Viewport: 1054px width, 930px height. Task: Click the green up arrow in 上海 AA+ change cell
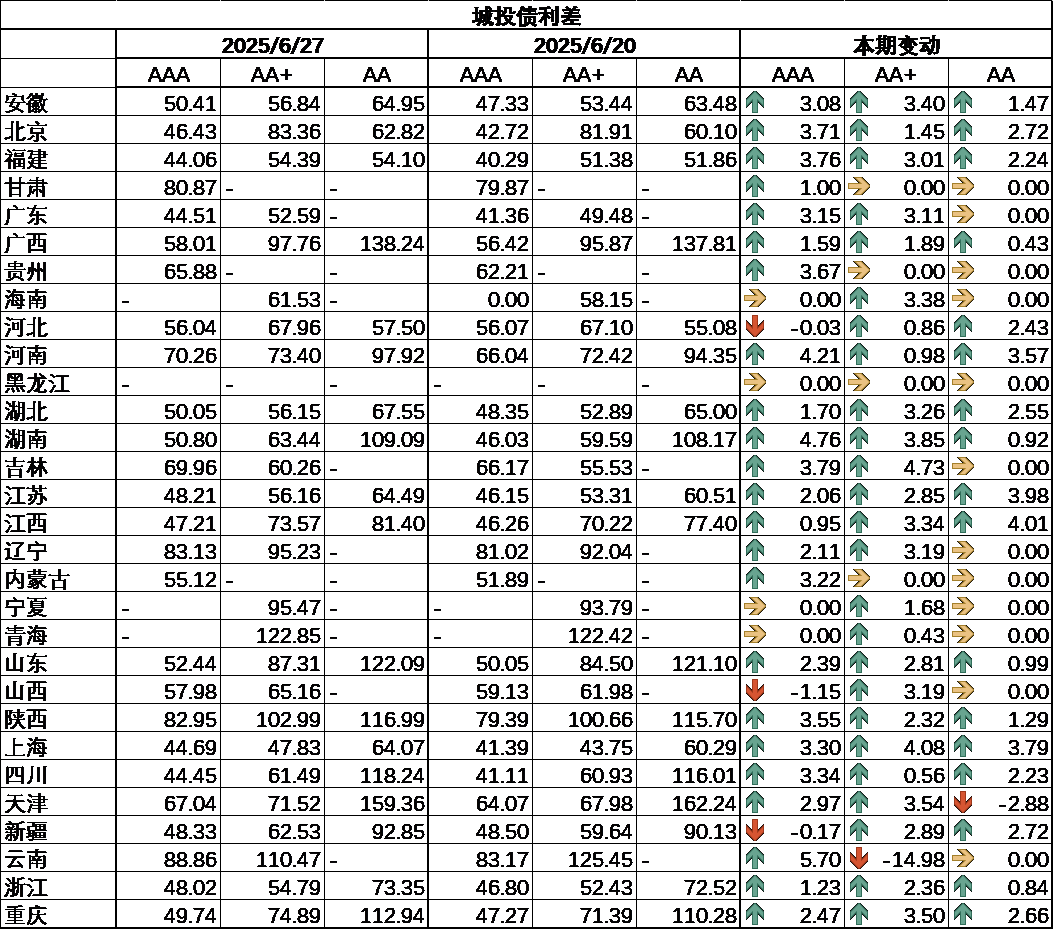(x=859, y=747)
